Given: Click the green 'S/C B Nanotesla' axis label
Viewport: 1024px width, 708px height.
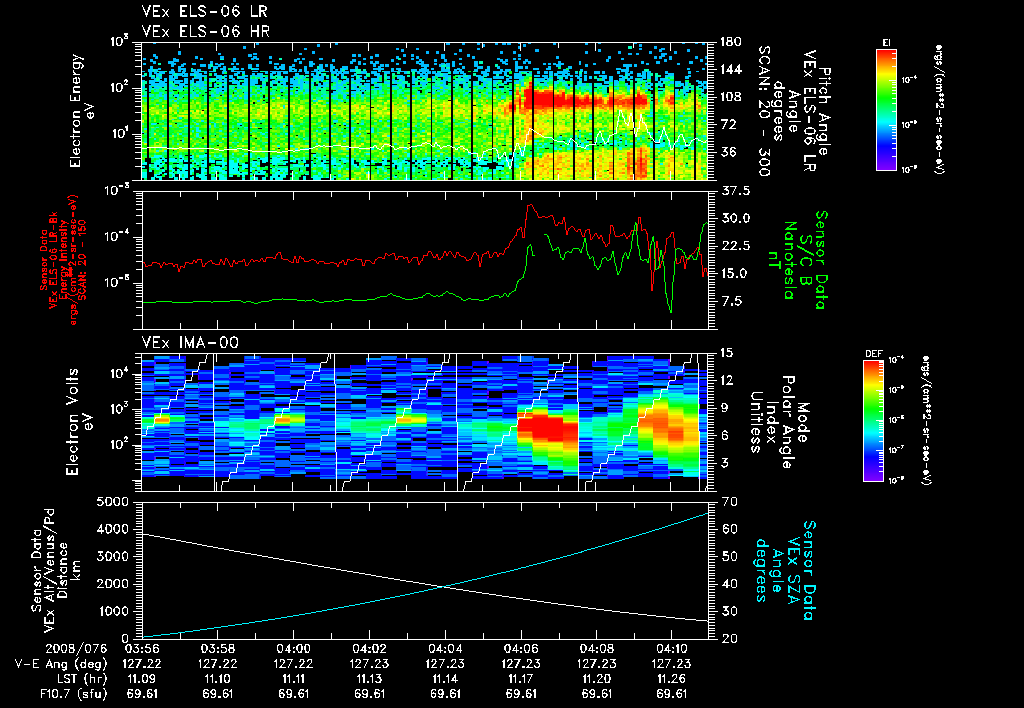Looking at the screenshot, I should coord(797,260).
